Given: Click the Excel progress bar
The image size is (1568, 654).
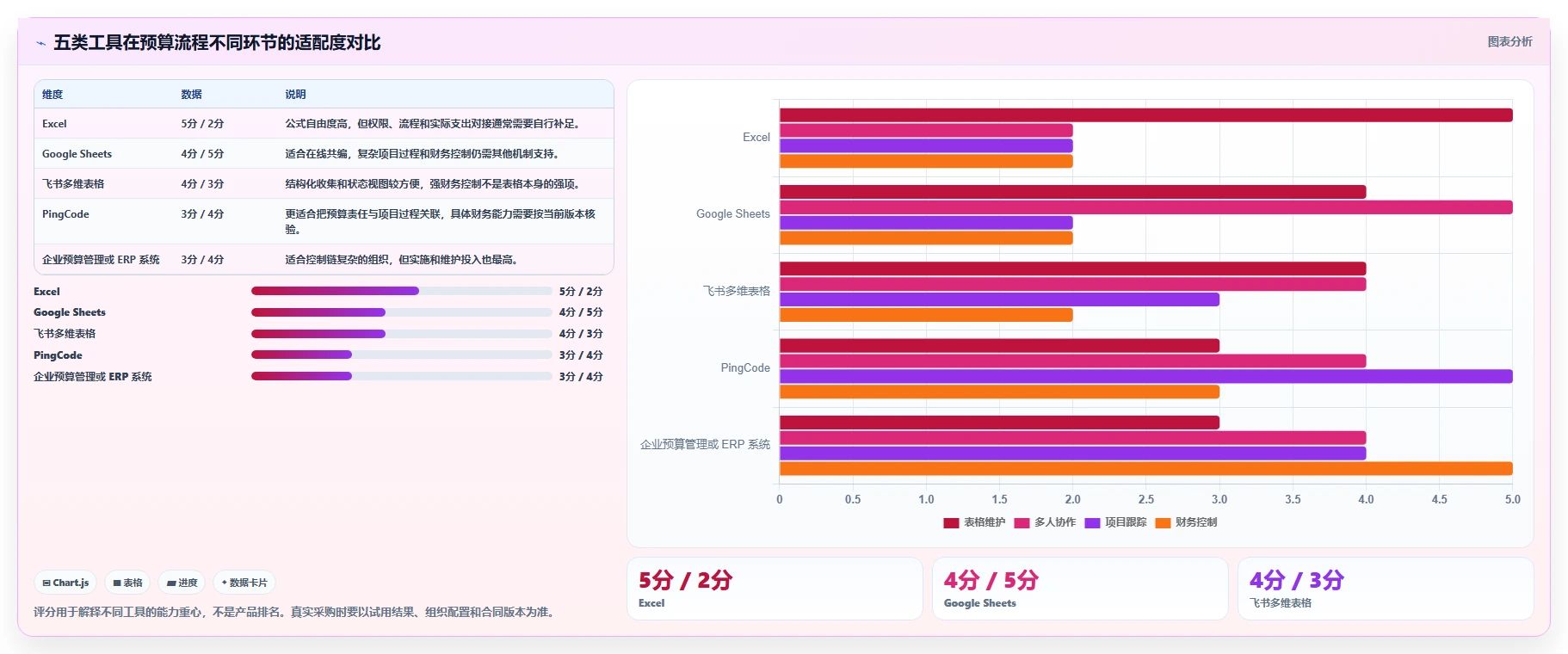Looking at the screenshot, I should click(401, 291).
